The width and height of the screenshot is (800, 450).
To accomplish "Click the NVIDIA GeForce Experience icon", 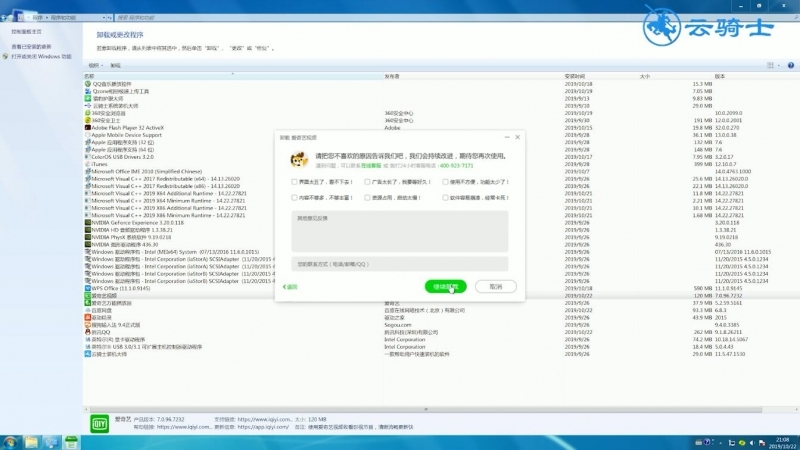I will pyautogui.click(x=88, y=222).
